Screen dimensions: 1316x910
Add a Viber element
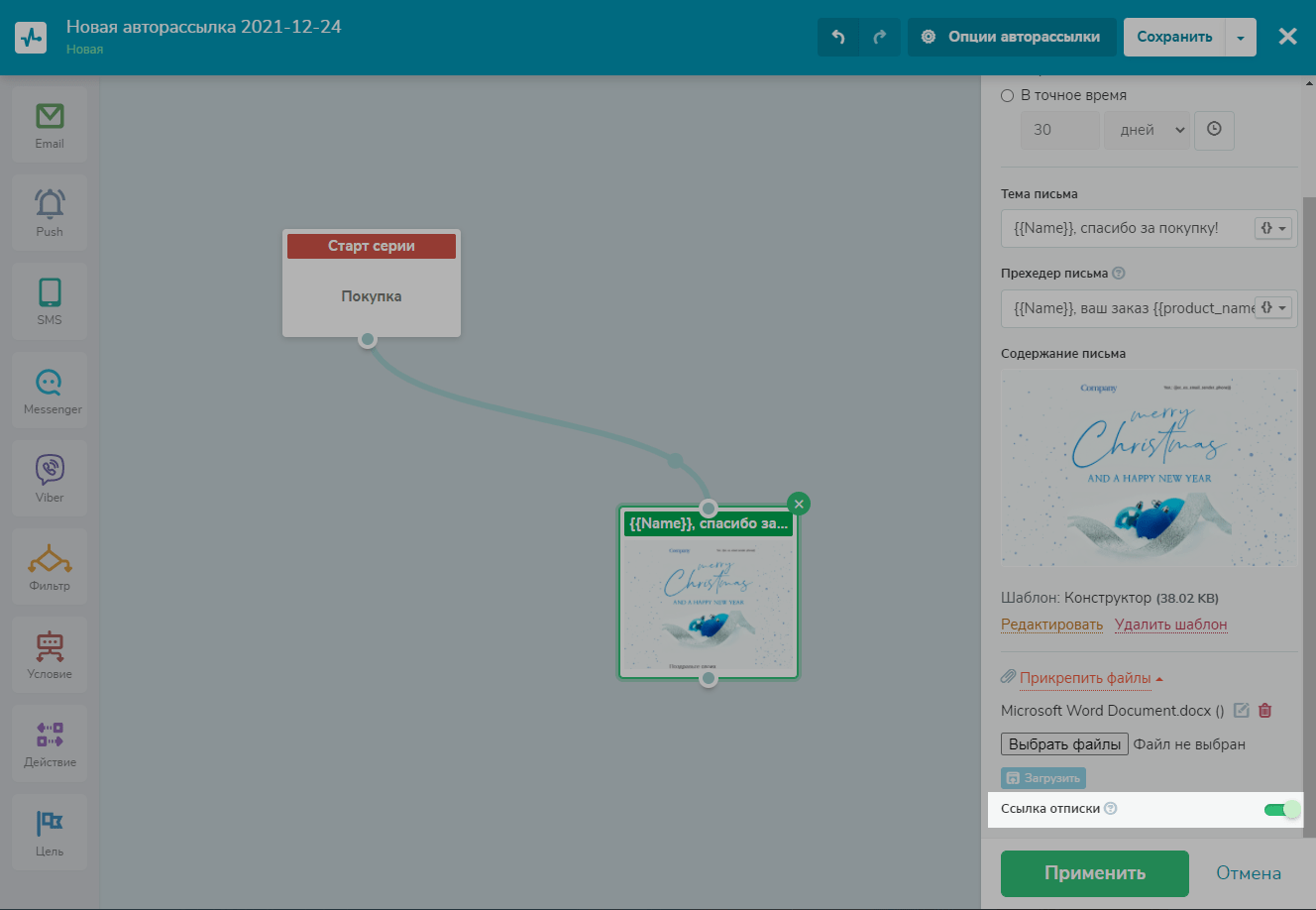point(50,478)
